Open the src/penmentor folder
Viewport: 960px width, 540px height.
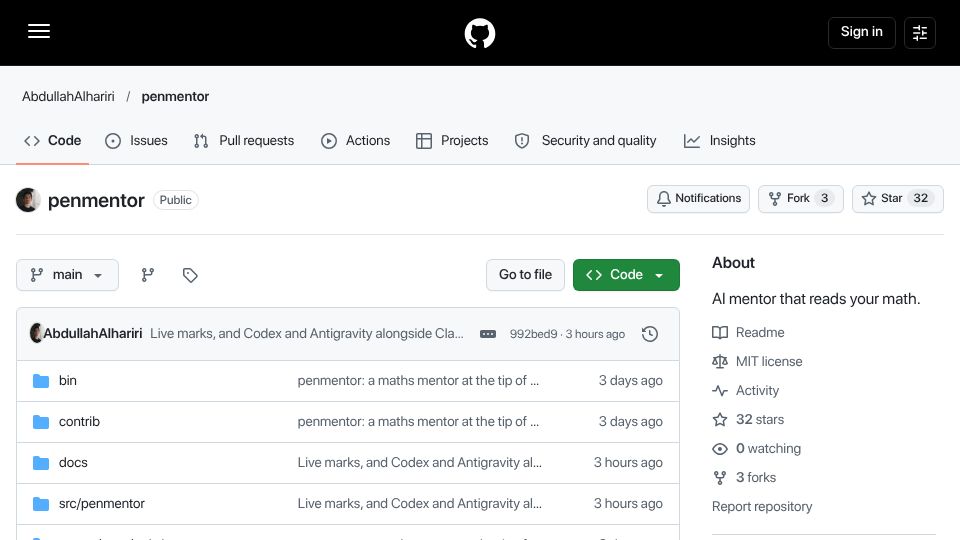(x=102, y=504)
